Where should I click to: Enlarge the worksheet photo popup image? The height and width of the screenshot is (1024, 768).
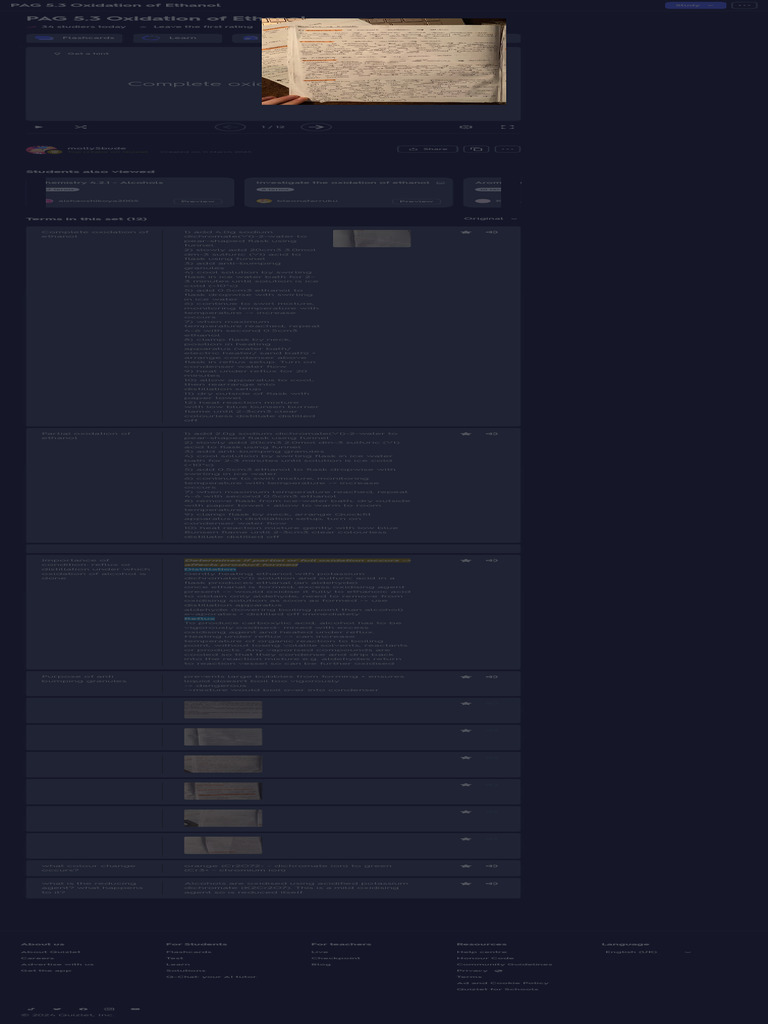pos(384,60)
